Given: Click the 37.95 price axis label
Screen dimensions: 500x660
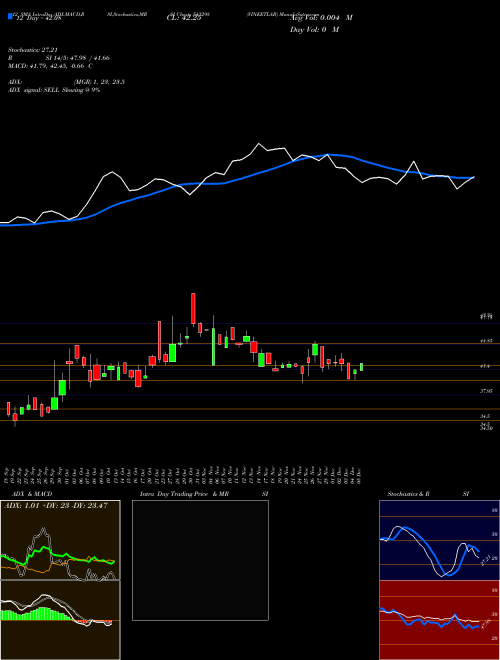Looking at the screenshot, I should click(x=487, y=391).
